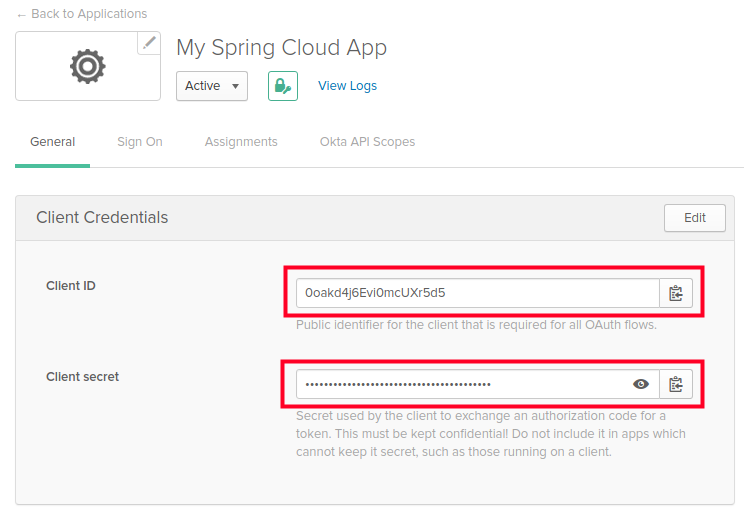Open the View Logs link

tap(347, 86)
